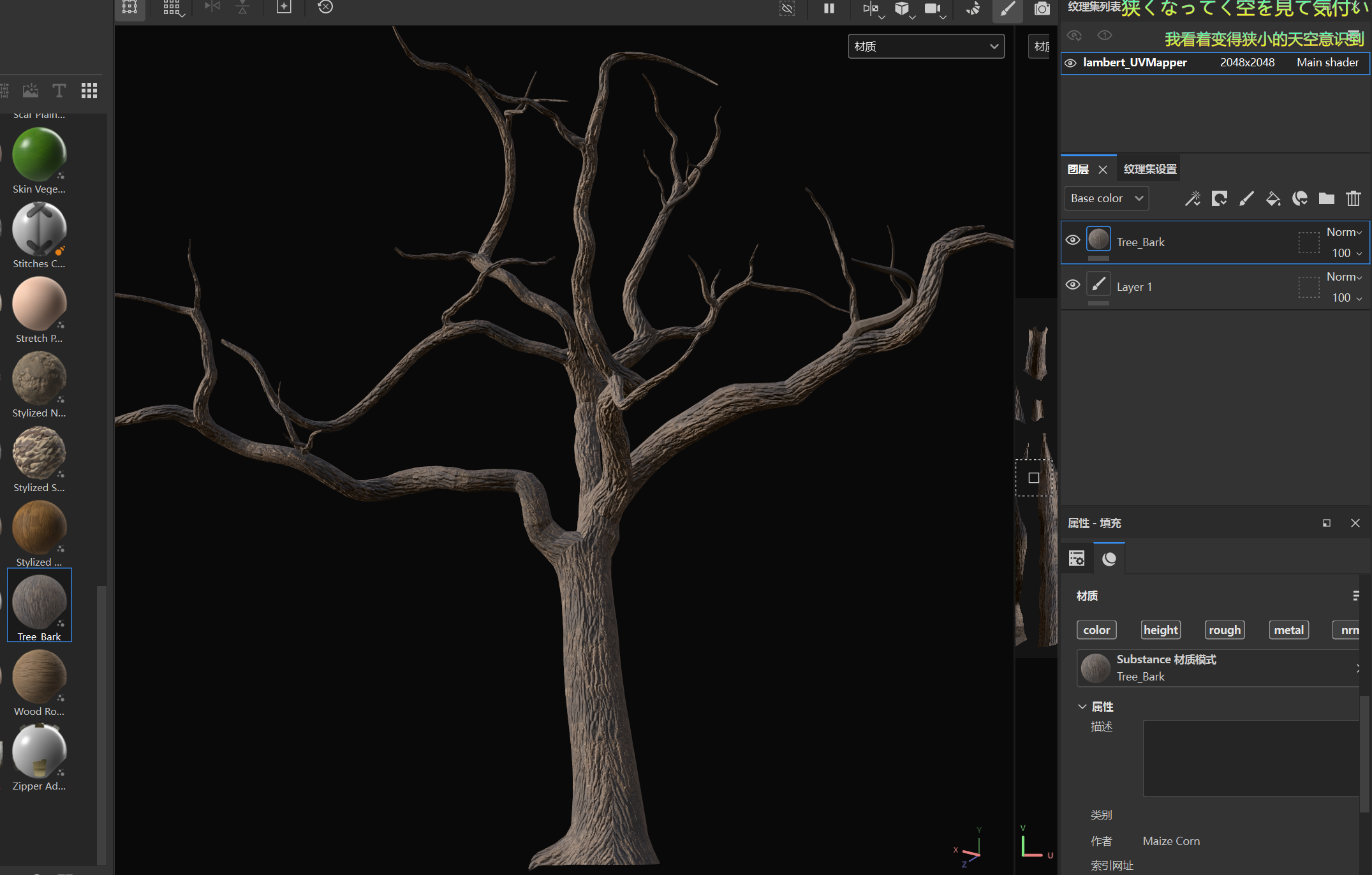Delete layer with the trash icon
1372x875 pixels.
point(1354,199)
